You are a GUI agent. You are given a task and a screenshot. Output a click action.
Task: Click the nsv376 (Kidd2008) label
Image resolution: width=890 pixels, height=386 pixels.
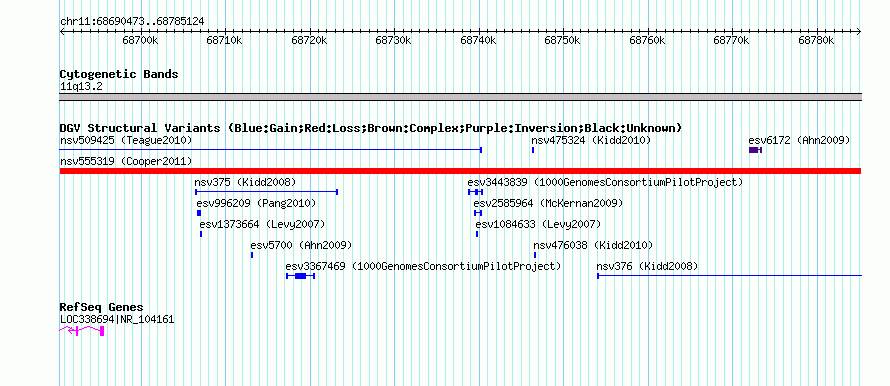[647, 266]
